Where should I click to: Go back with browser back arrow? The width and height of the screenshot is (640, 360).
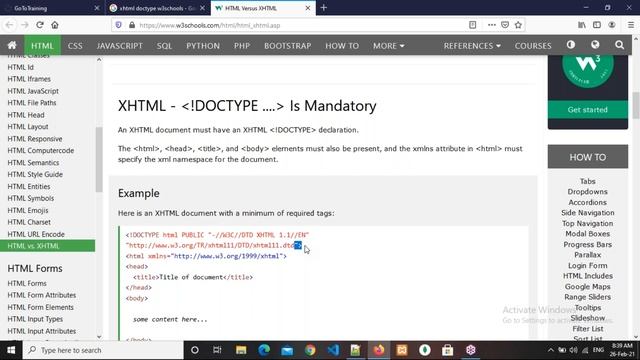(x=9, y=25)
